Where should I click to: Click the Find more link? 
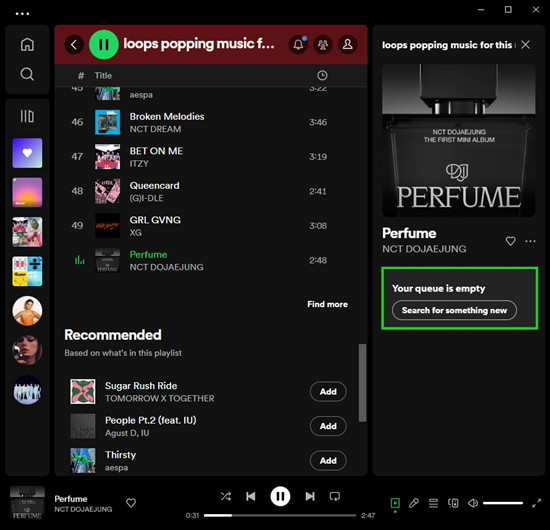327,304
